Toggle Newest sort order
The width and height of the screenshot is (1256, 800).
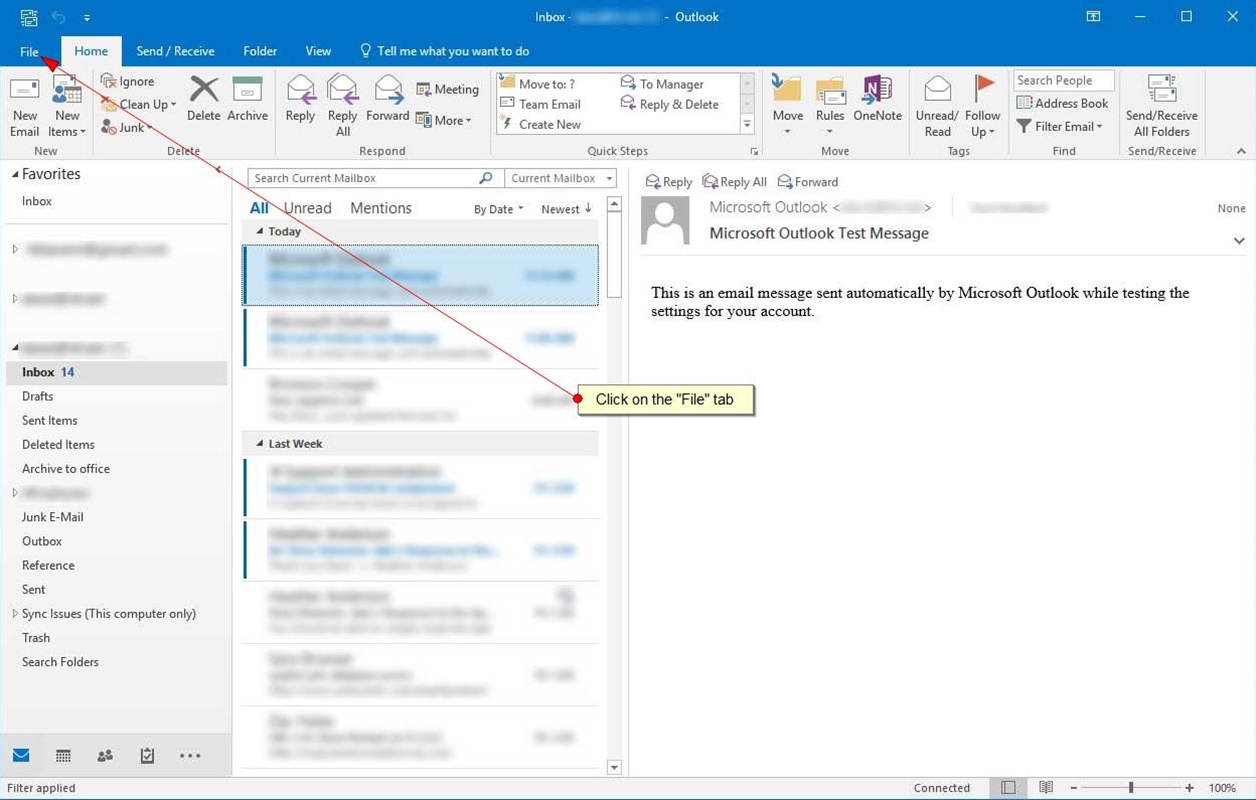567,209
